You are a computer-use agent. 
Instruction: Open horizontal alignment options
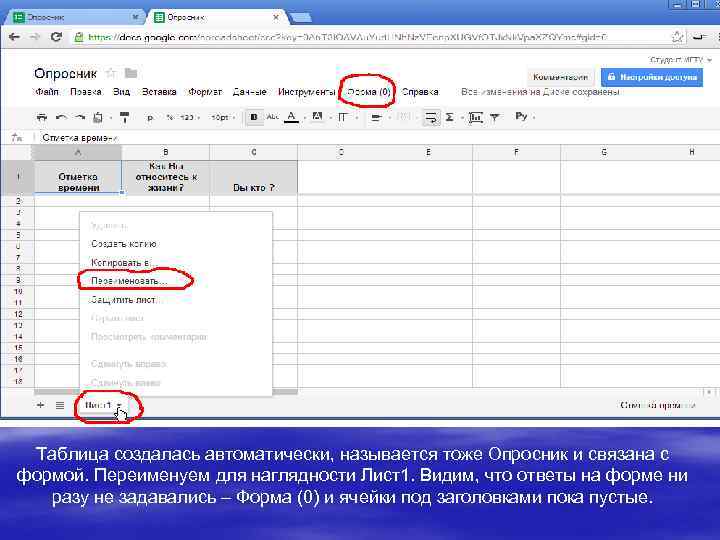pos(376,118)
